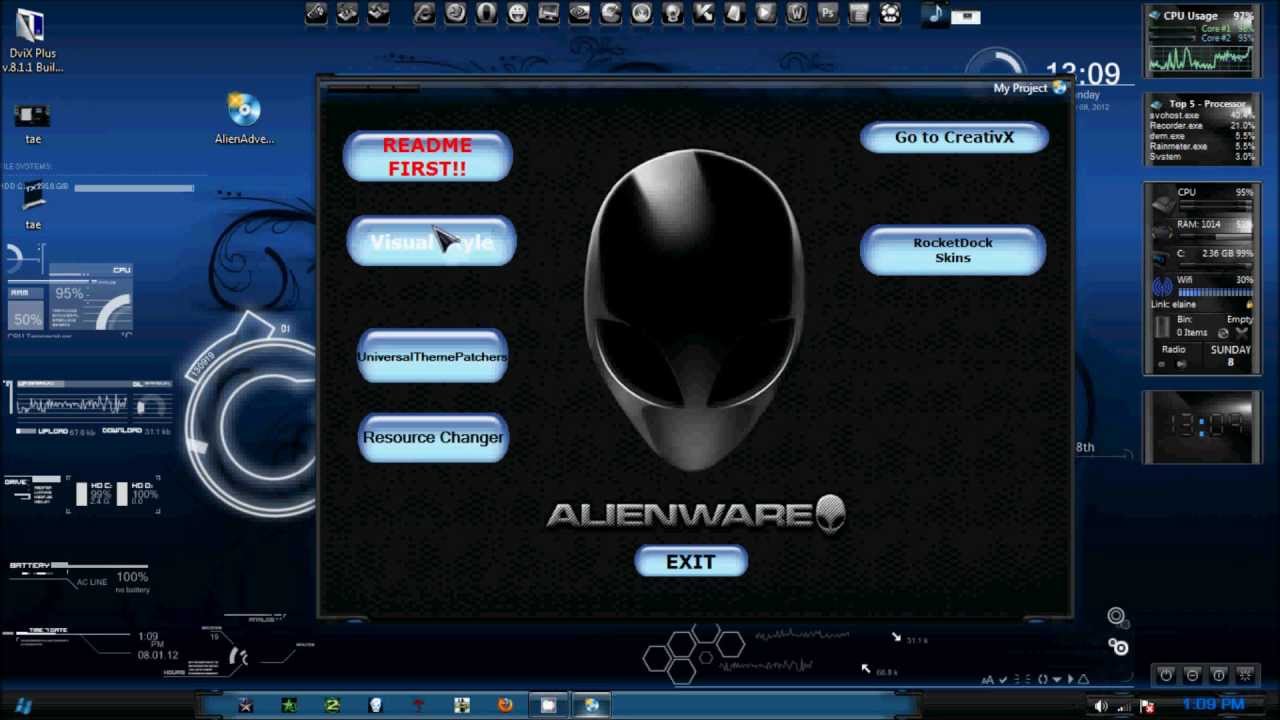This screenshot has width=1280, height=720.
Task: Open the Word icon in top dock
Action: click(796, 14)
